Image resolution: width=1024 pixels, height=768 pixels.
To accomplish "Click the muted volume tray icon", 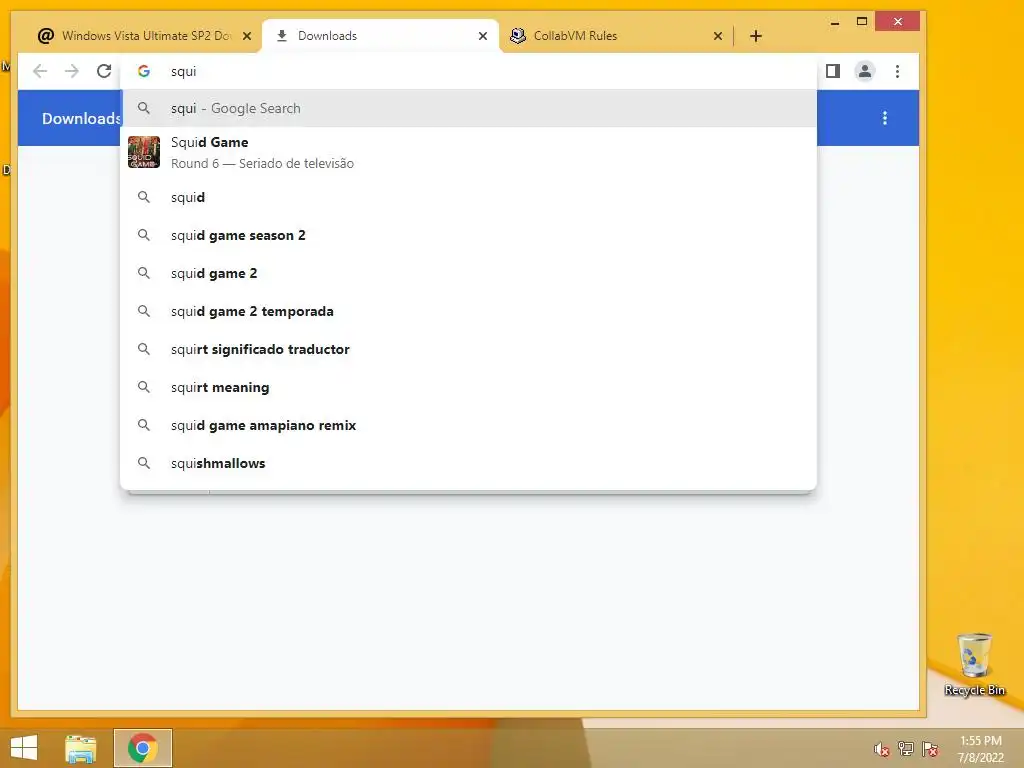I will [882, 749].
